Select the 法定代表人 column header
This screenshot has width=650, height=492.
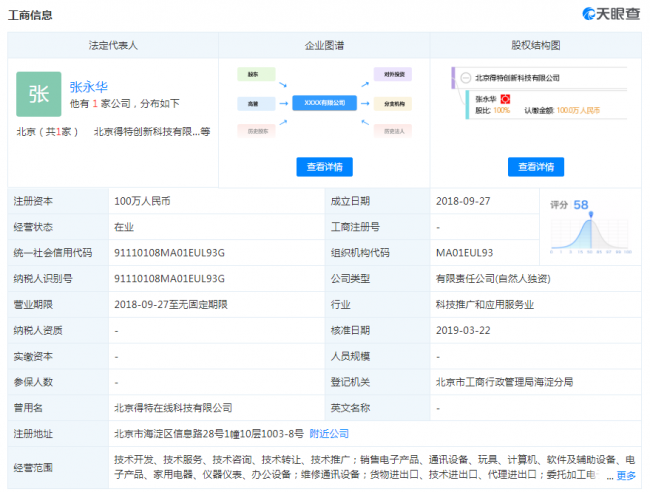[113, 45]
